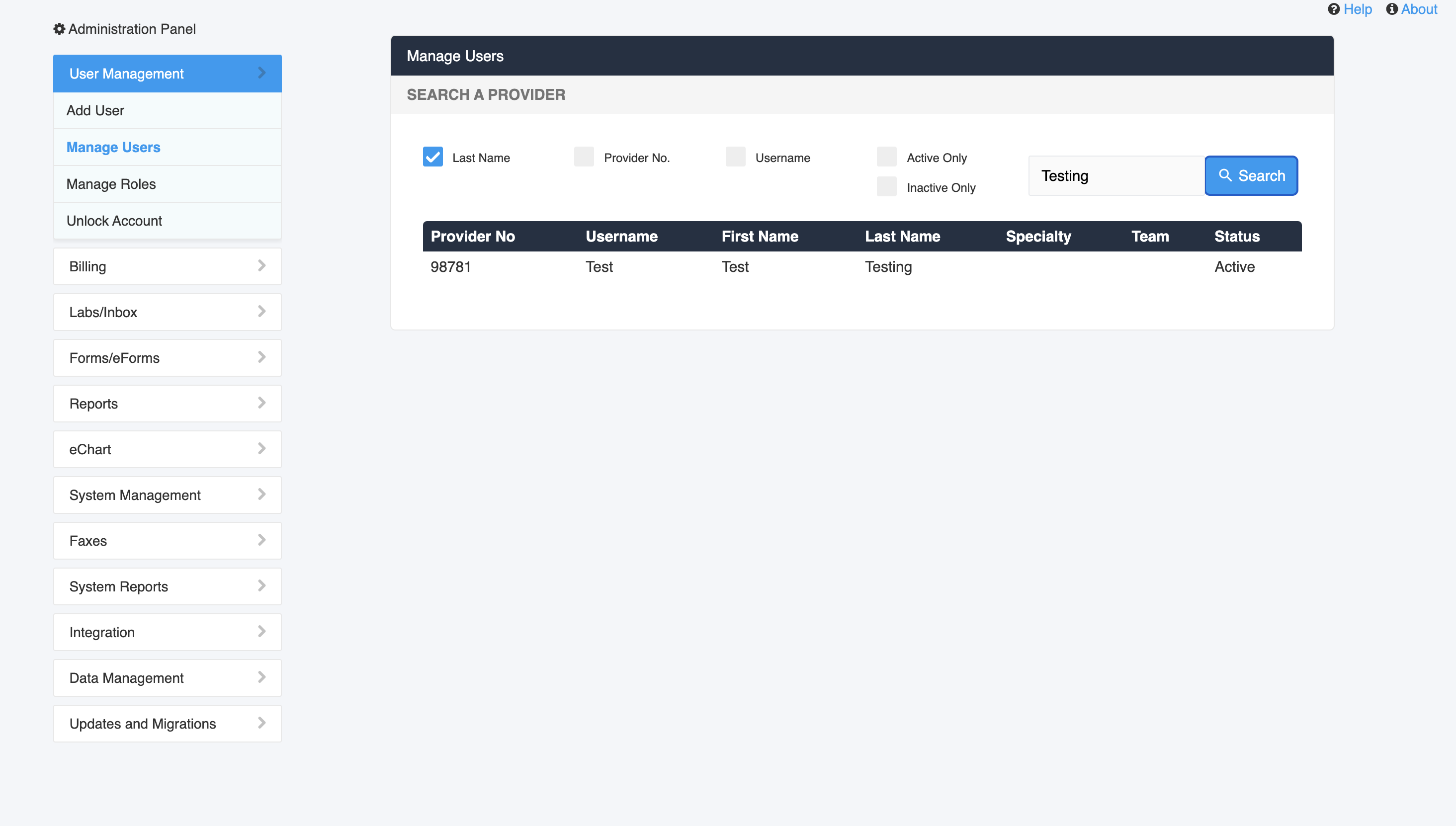The width and height of the screenshot is (1456, 826).
Task: Collapse the User Management chevron
Action: (261, 73)
